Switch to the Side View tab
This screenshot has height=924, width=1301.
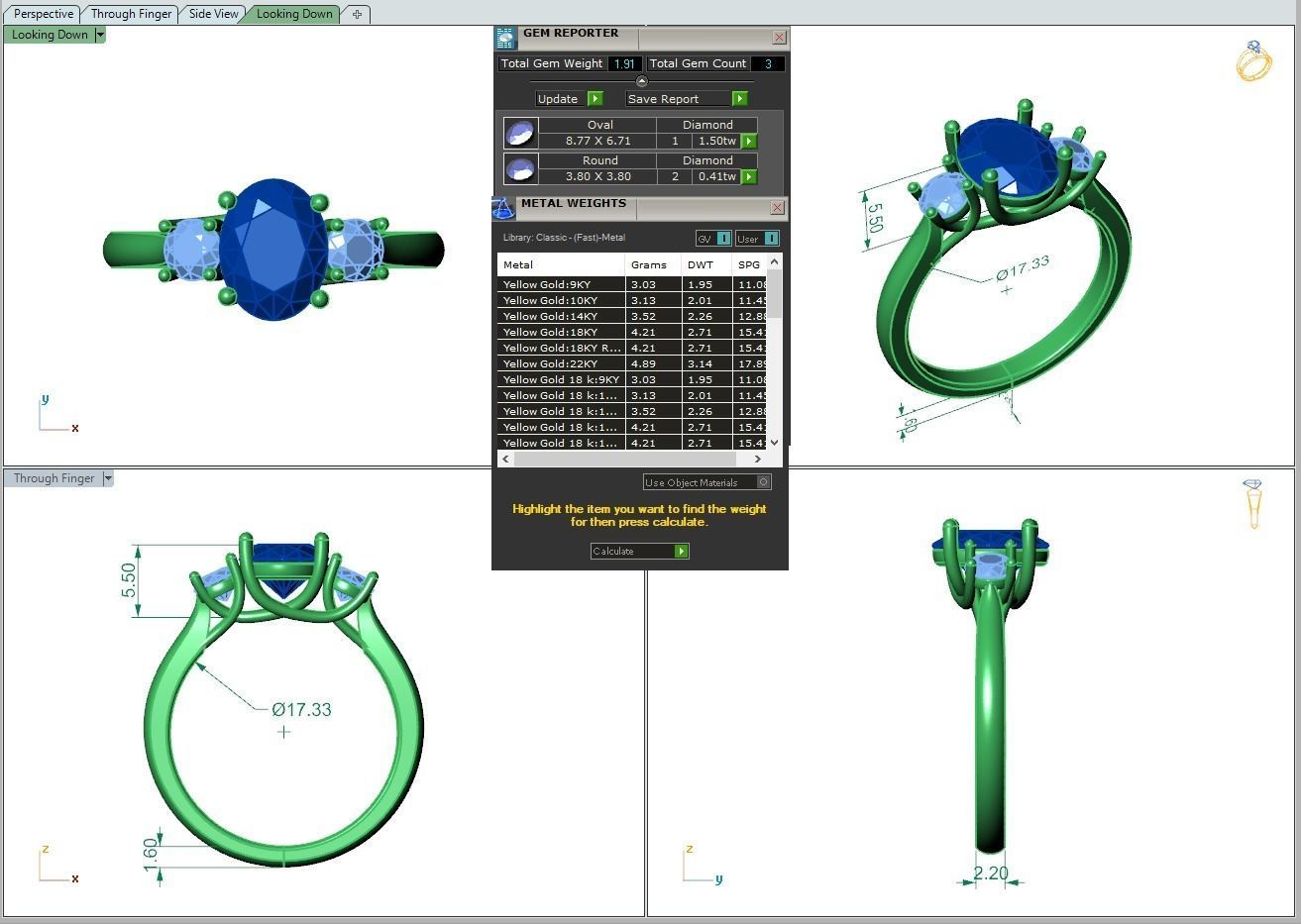pos(214,14)
